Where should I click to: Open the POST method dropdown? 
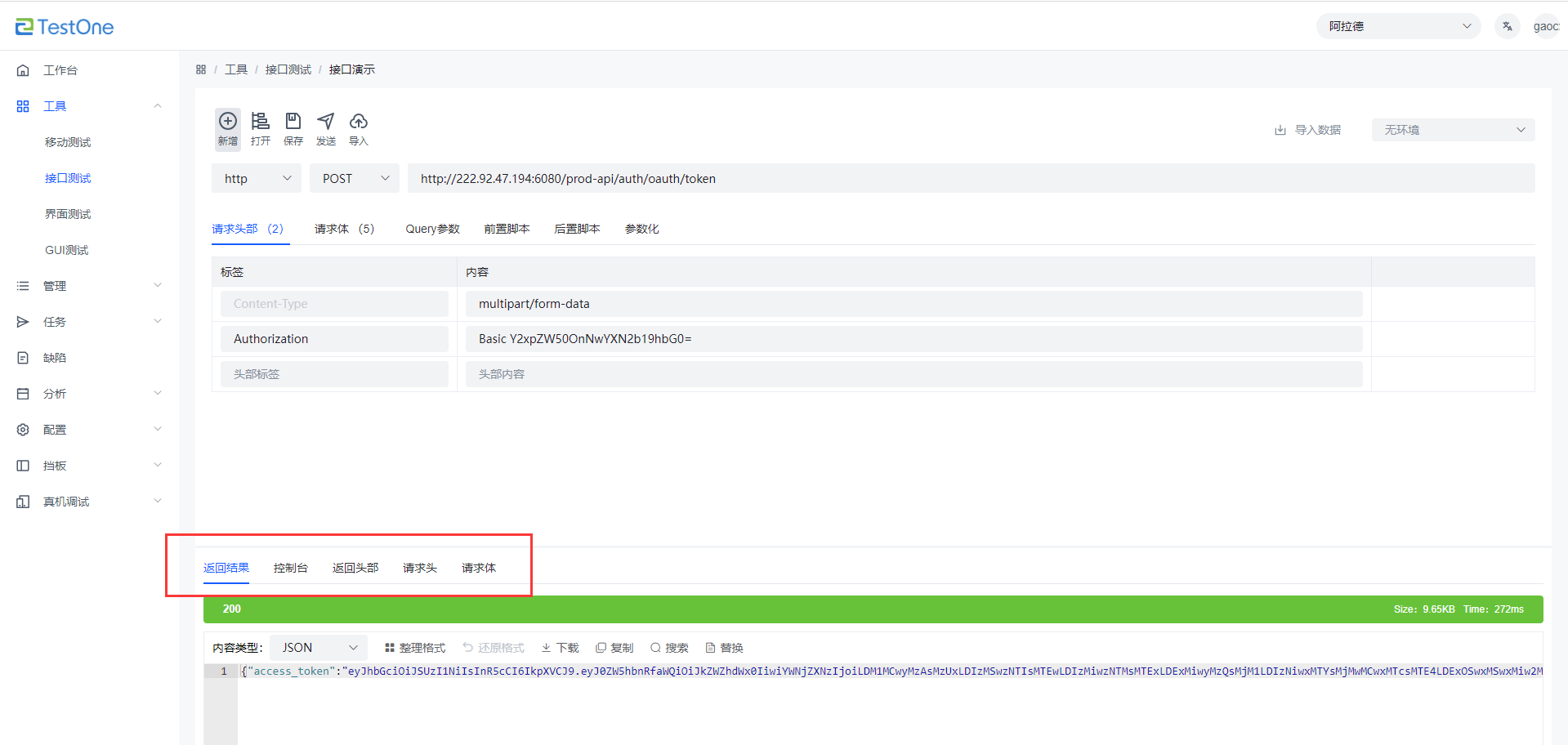pyautogui.click(x=354, y=178)
